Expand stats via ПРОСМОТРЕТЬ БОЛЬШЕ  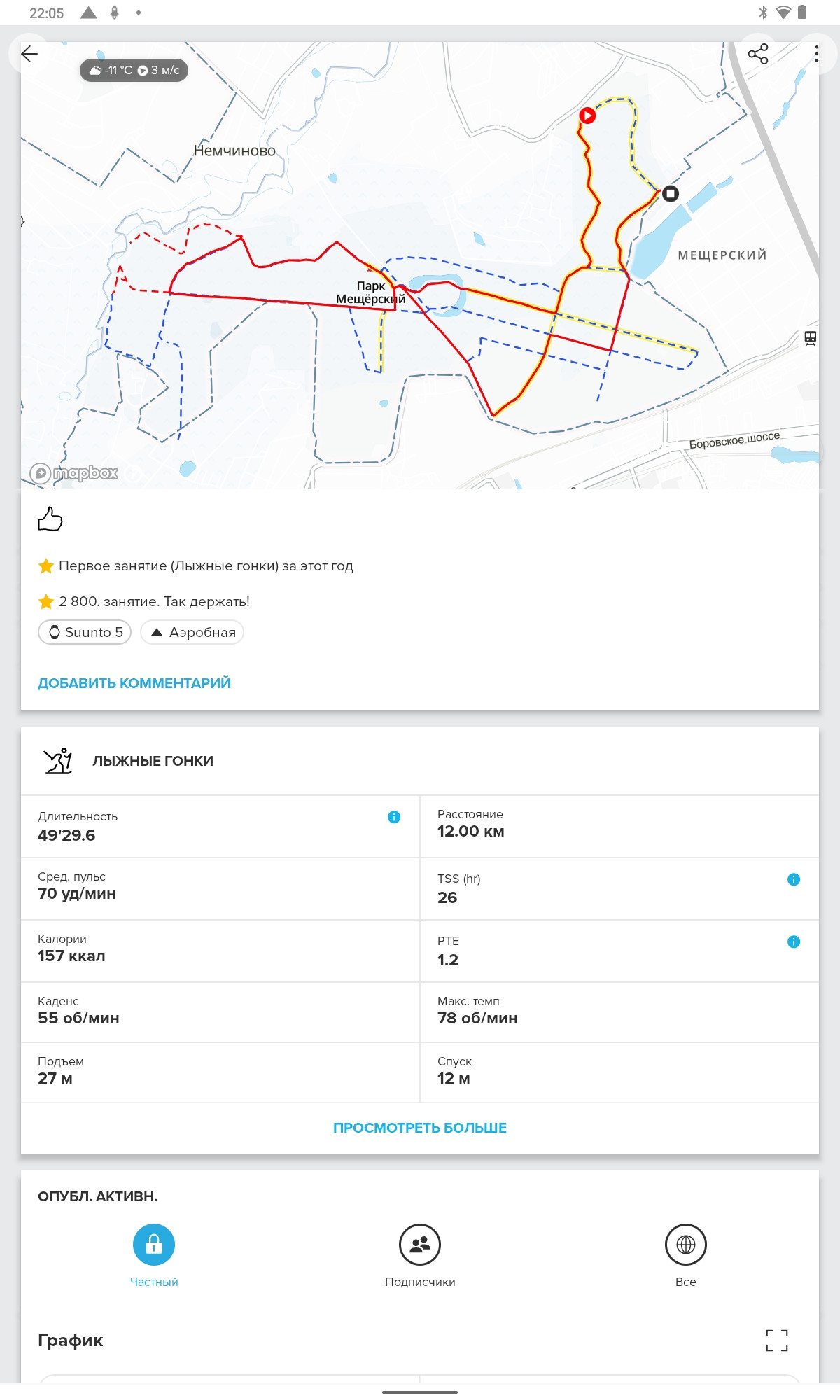420,1128
